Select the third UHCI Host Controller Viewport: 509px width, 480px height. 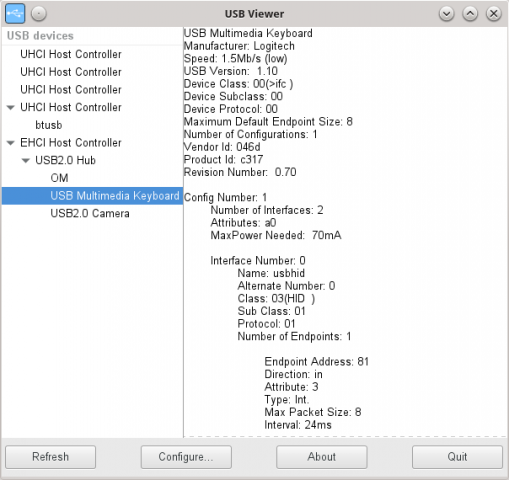(71, 89)
